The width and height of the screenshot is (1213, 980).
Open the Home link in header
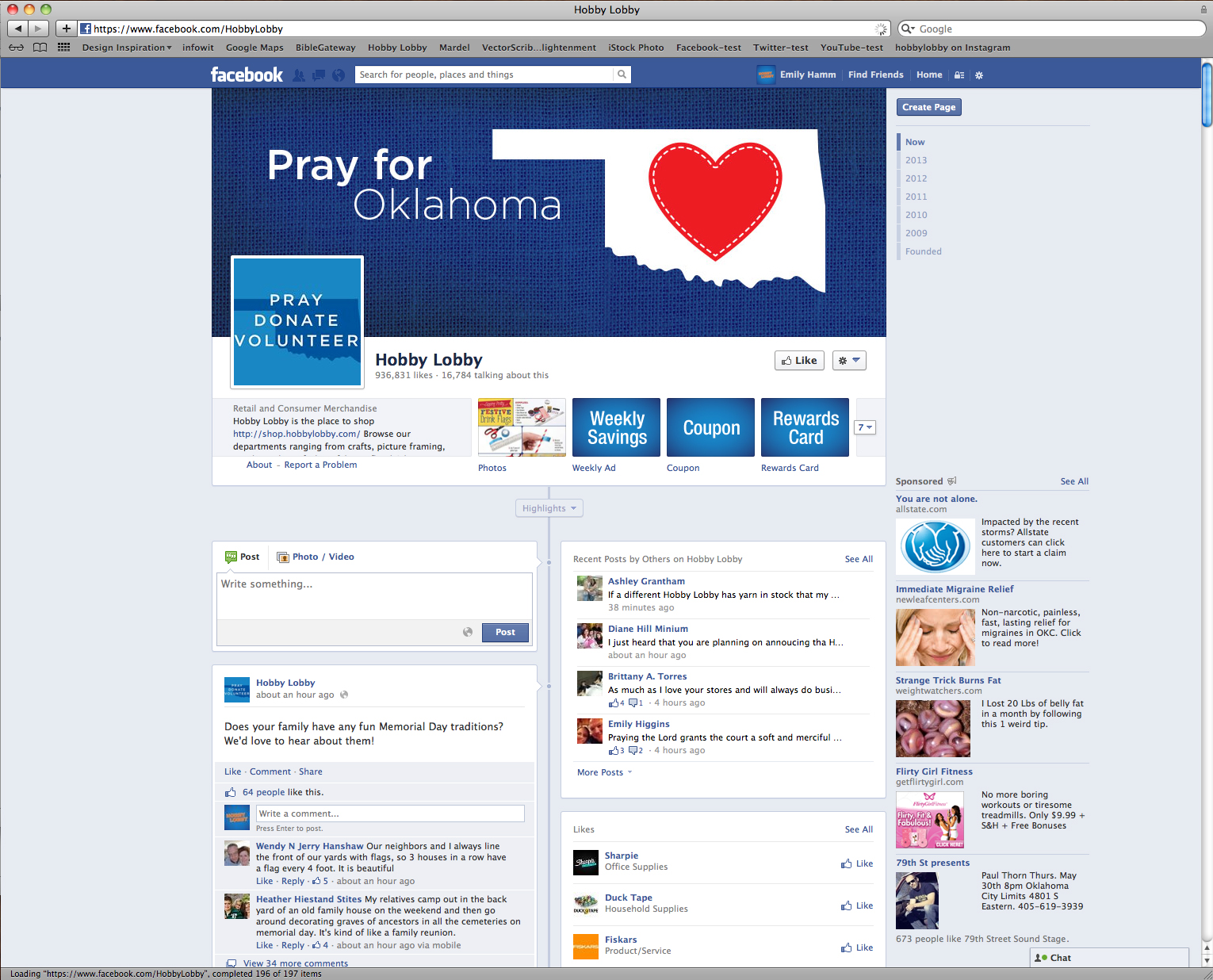point(929,75)
